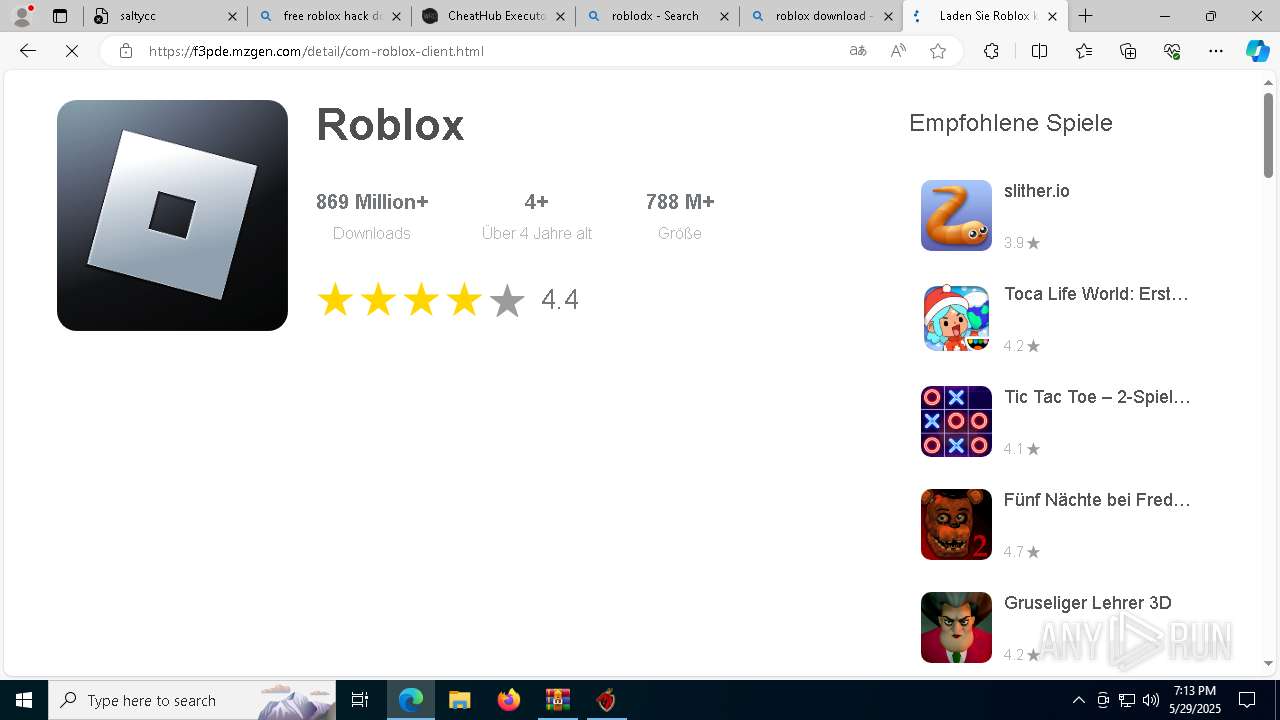Switch to the roblodx - Search tab
Viewport: 1280px width, 720px height.
click(657, 16)
